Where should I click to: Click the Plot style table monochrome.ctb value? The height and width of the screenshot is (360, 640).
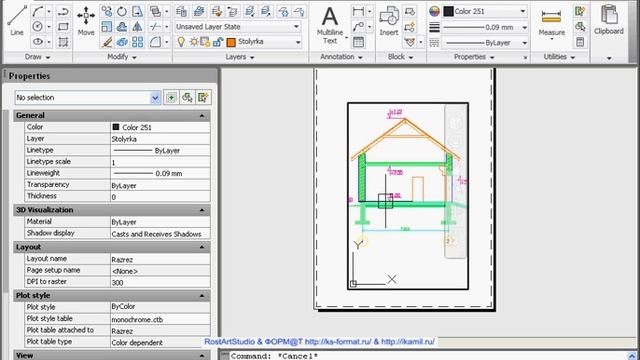(160, 320)
